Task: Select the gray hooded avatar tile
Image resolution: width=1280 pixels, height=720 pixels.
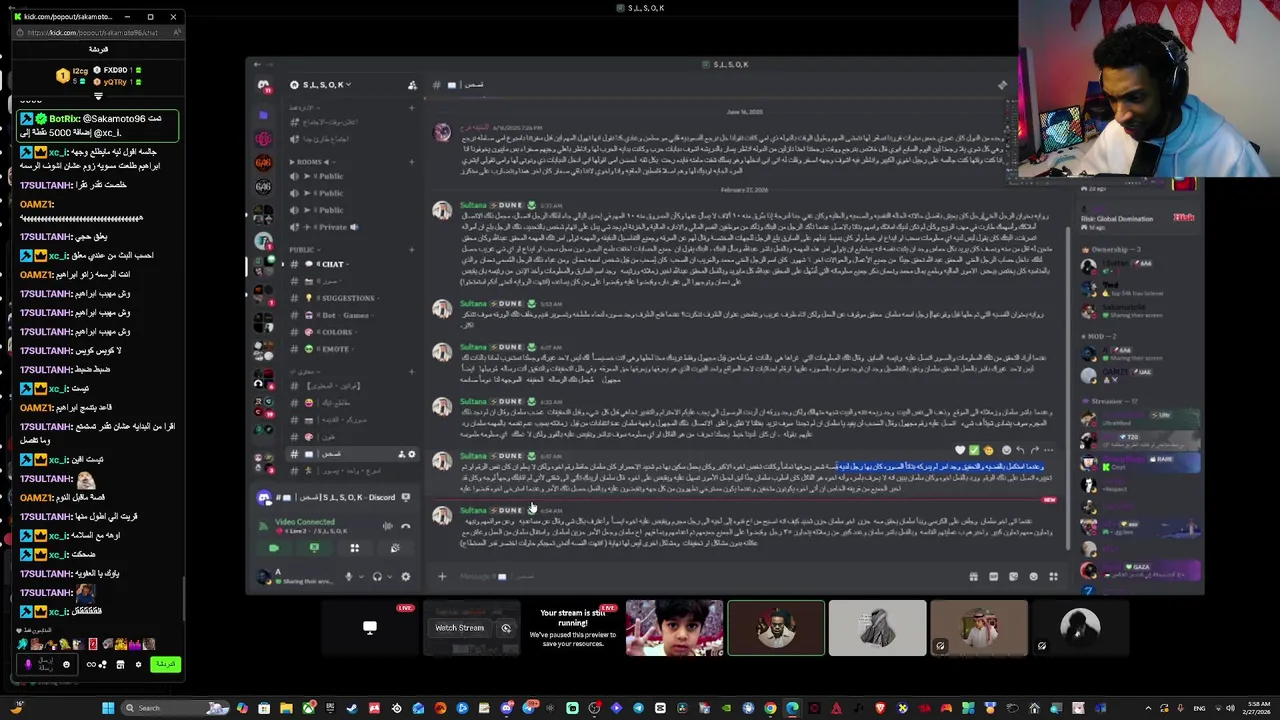Action: [877, 627]
